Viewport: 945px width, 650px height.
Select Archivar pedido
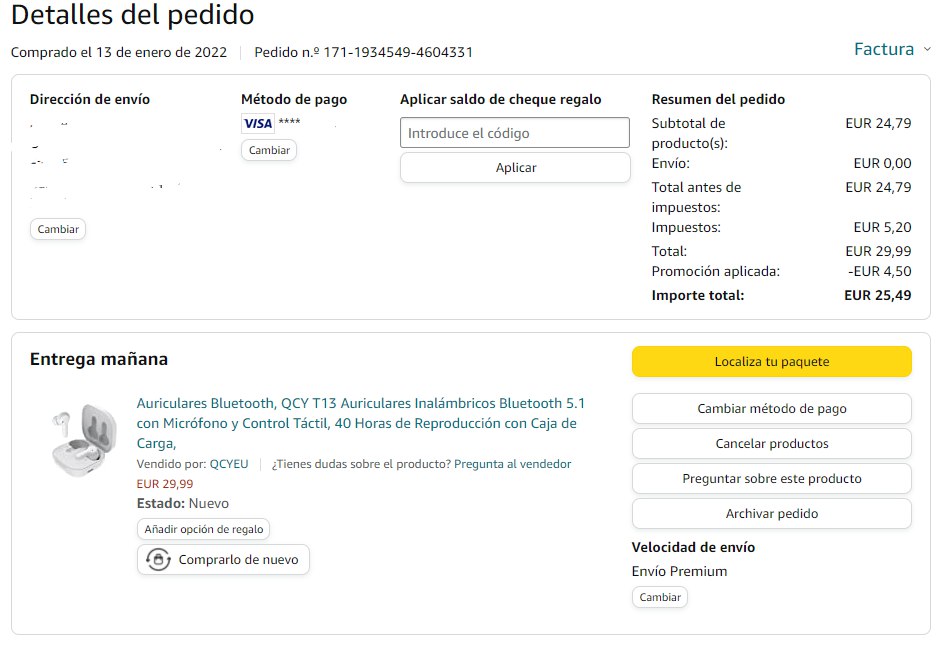point(771,514)
